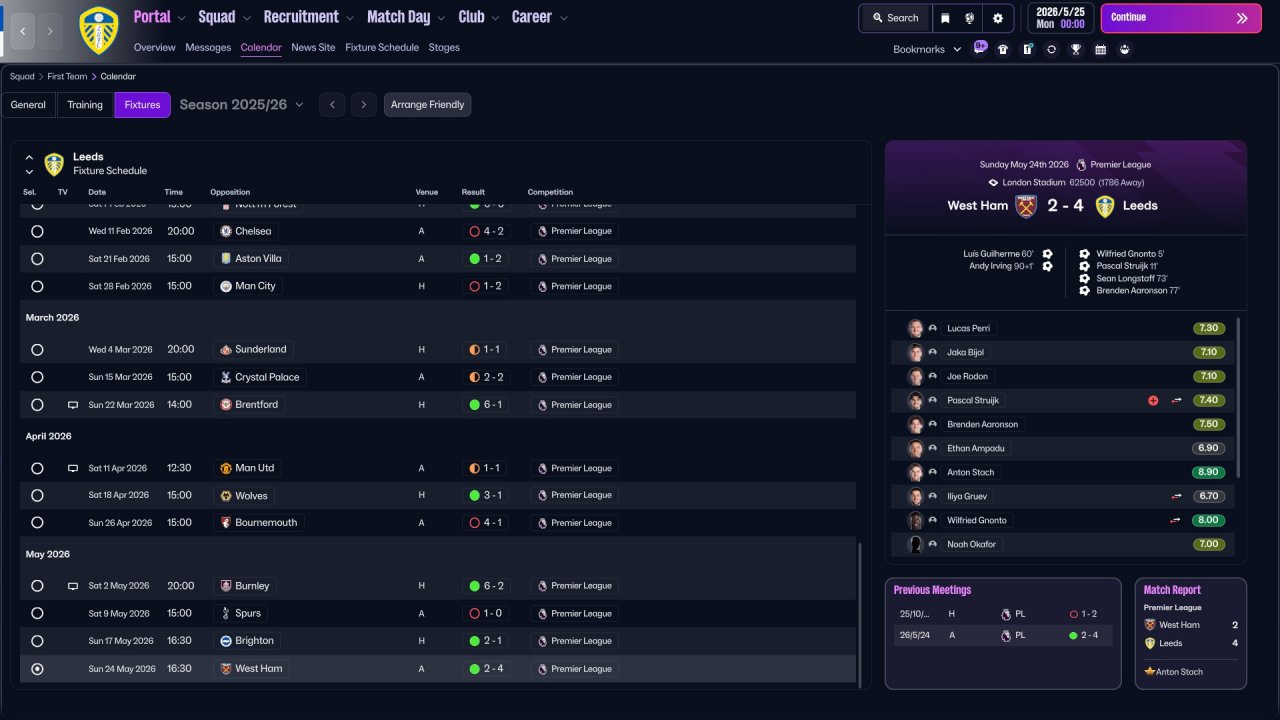The width and height of the screenshot is (1280, 720).
Task: Click the player ratings list scrollbar
Action: [x=1239, y=397]
